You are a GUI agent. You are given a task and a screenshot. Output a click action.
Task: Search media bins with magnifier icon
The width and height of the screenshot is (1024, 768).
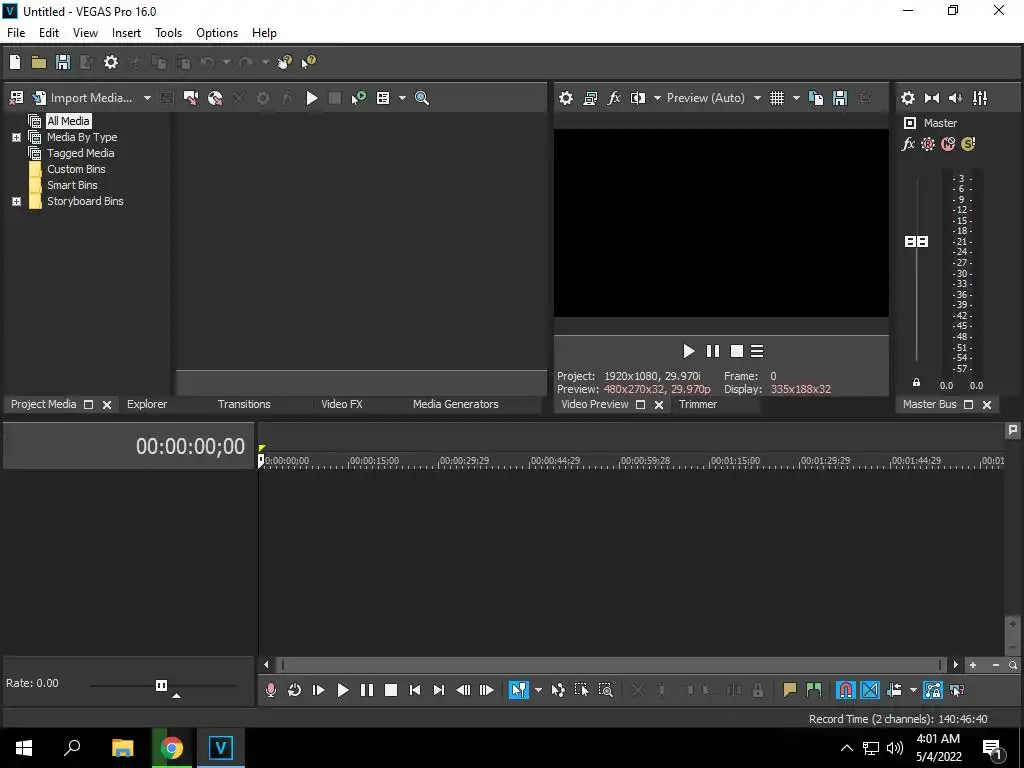tap(422, 98)
